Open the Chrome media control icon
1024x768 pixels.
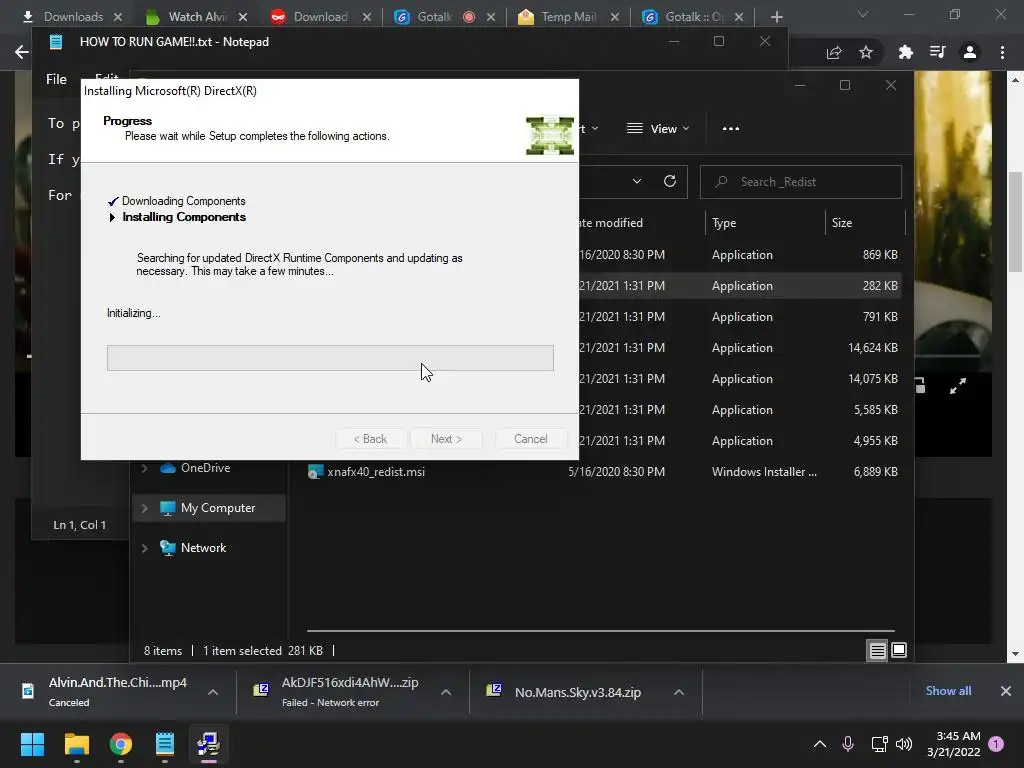[x=937, y=52]
